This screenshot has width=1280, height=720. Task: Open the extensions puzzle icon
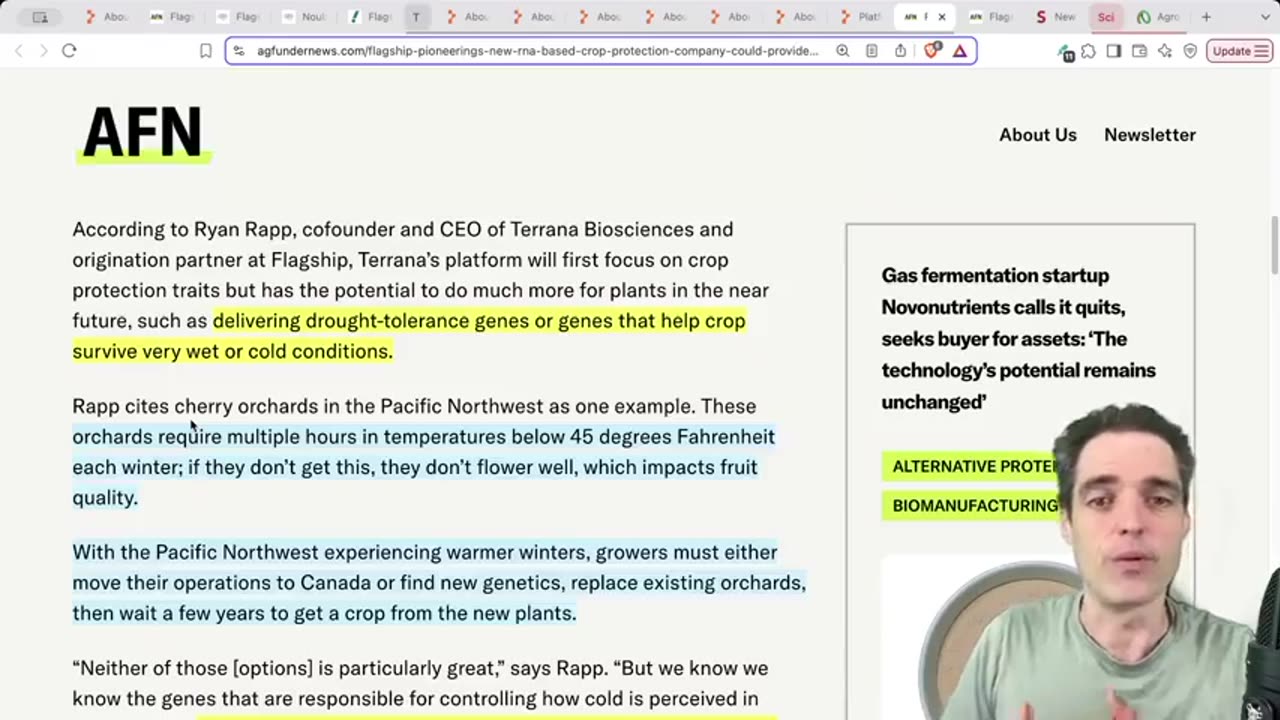[x=1088, y=51]
